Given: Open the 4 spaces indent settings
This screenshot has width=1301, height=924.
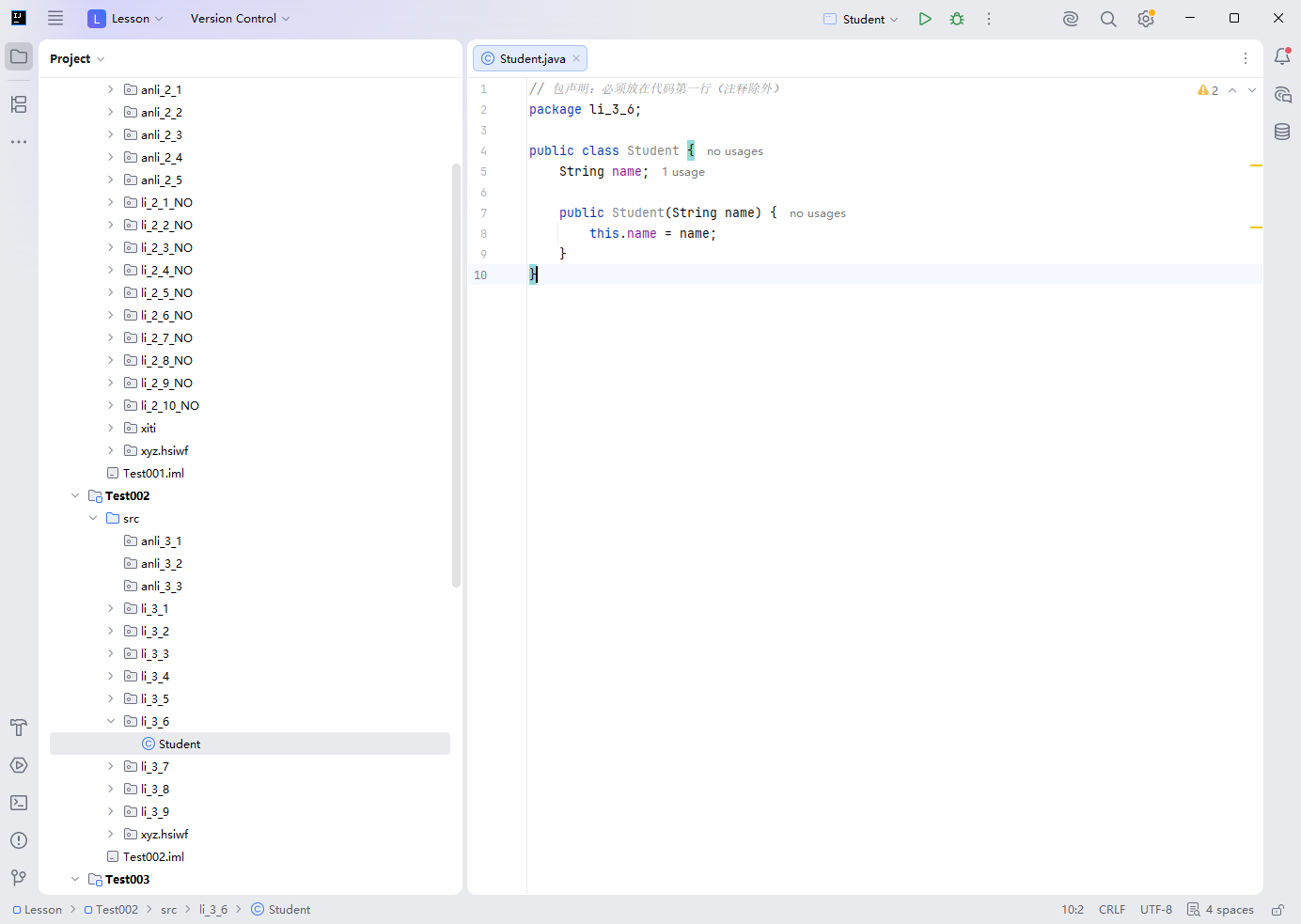Looking at the screenshot, I should (1220, 910).
